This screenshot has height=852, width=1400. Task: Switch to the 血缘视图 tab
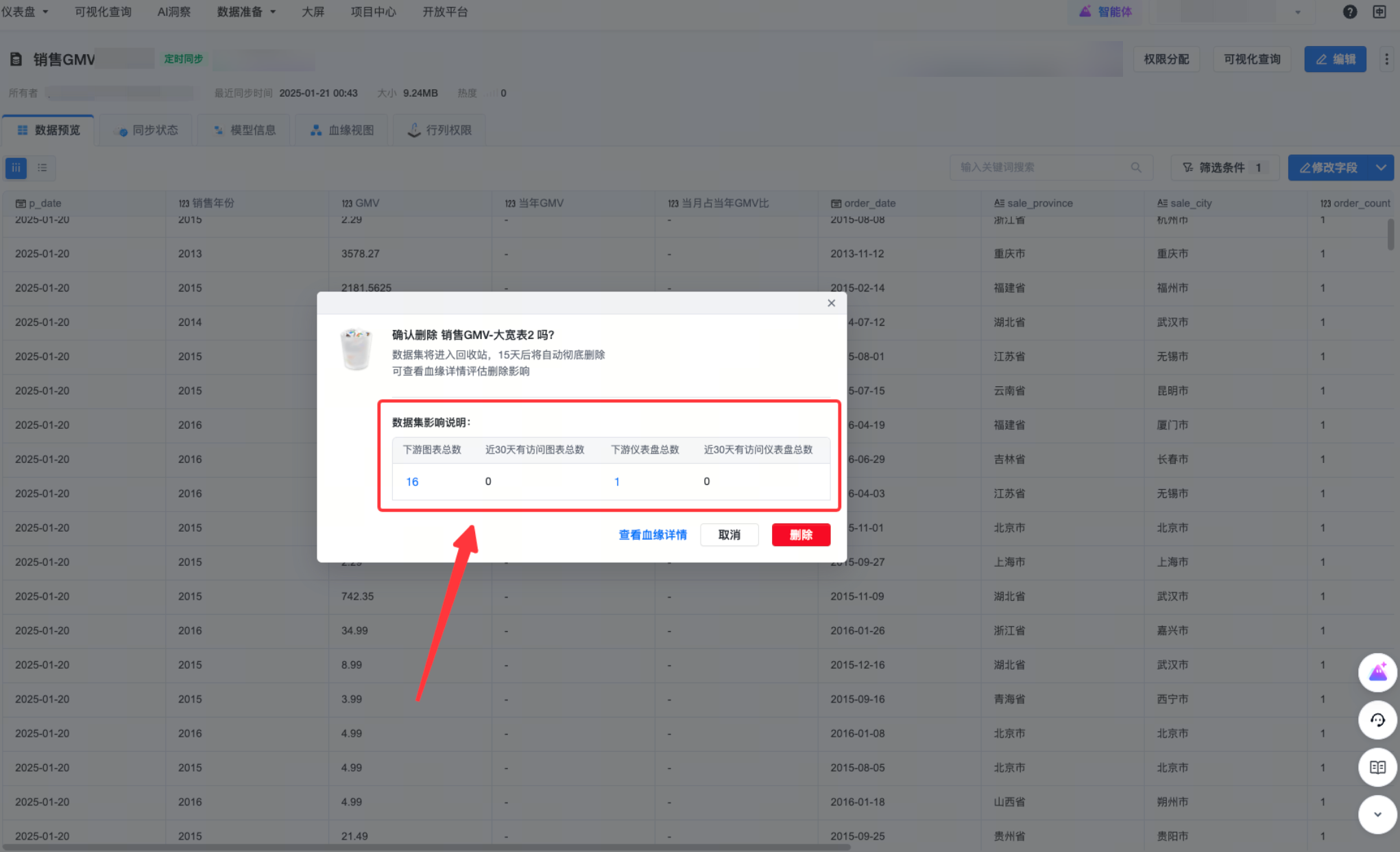[x=342, y=130]
